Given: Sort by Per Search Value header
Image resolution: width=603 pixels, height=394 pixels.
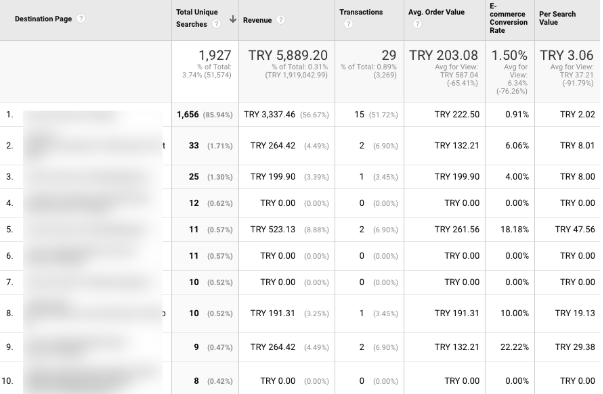Looking at the screenshot, I should pyautogui.click(x=557, y=18).
